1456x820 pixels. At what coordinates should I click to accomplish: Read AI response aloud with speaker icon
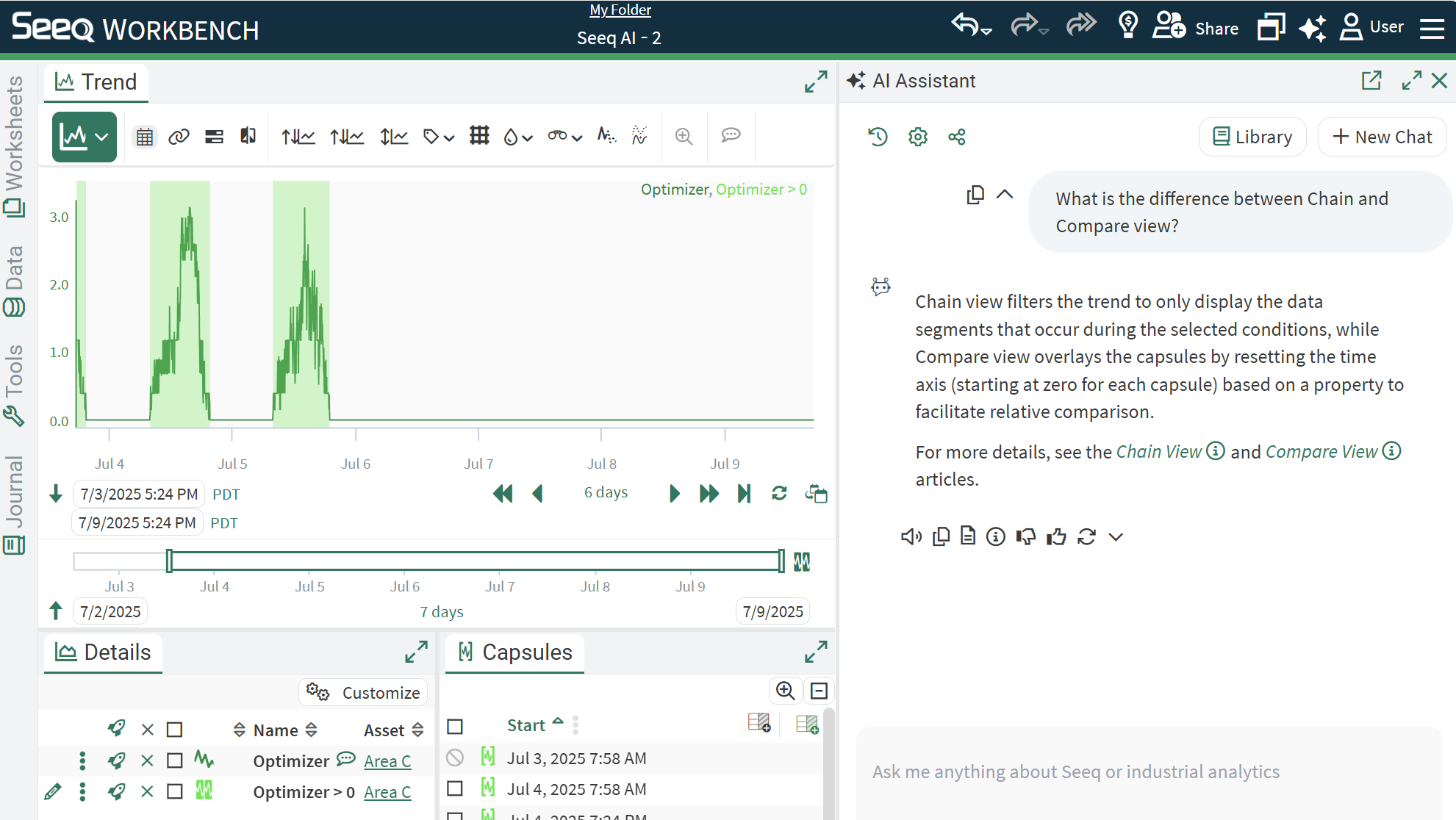(x=911, y=537)
